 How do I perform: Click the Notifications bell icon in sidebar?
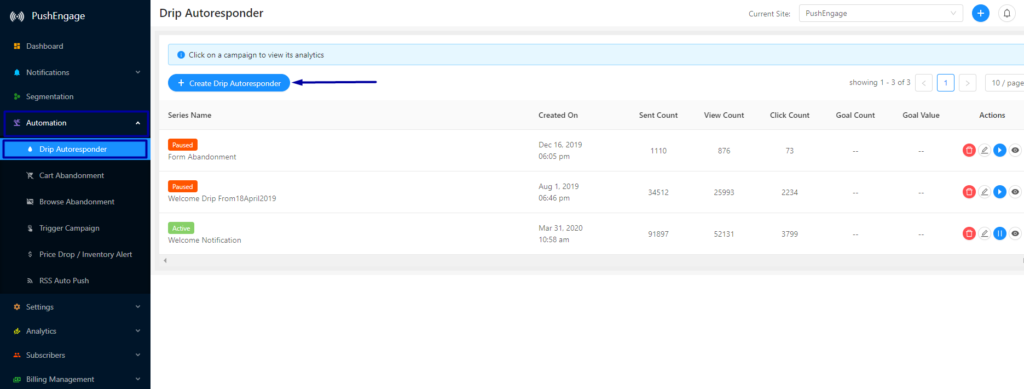pos(17,72)
